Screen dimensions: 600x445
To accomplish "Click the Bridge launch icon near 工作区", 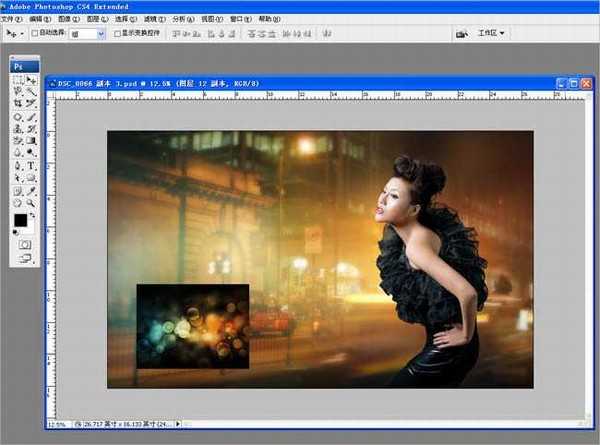I will [x=462, y=33].
